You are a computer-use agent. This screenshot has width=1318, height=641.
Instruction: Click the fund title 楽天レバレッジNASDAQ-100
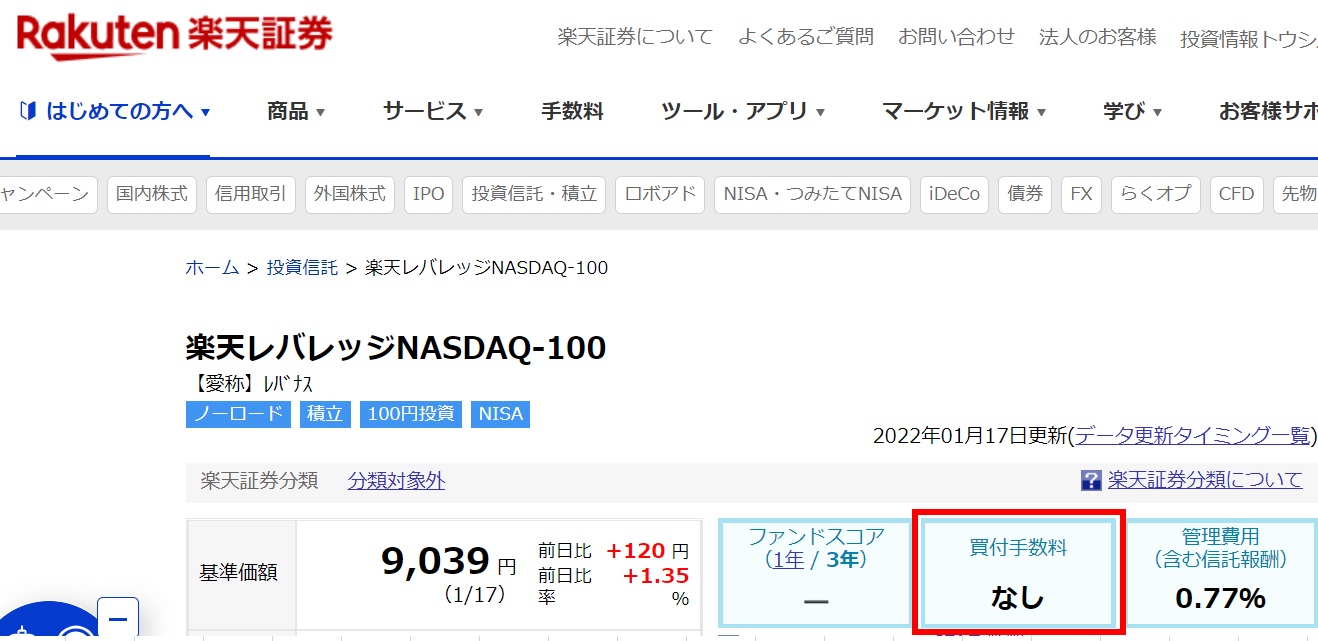tap(396, 348)
